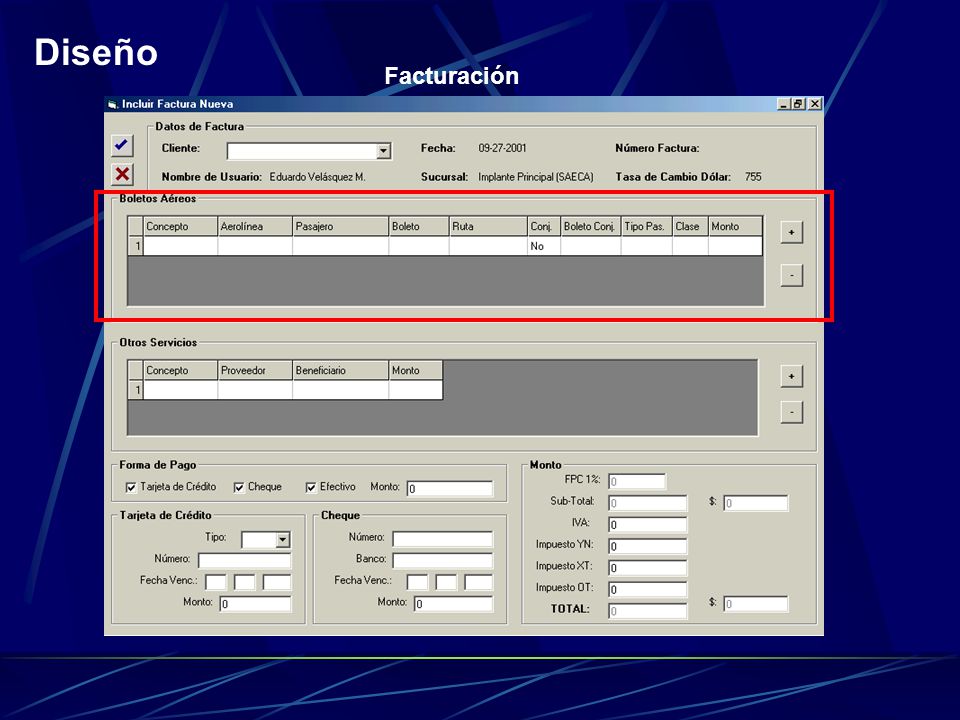Click the red X cancel icon
This screenshot has width=960, height=720.
pyautogui.click(x=122, y=174)
